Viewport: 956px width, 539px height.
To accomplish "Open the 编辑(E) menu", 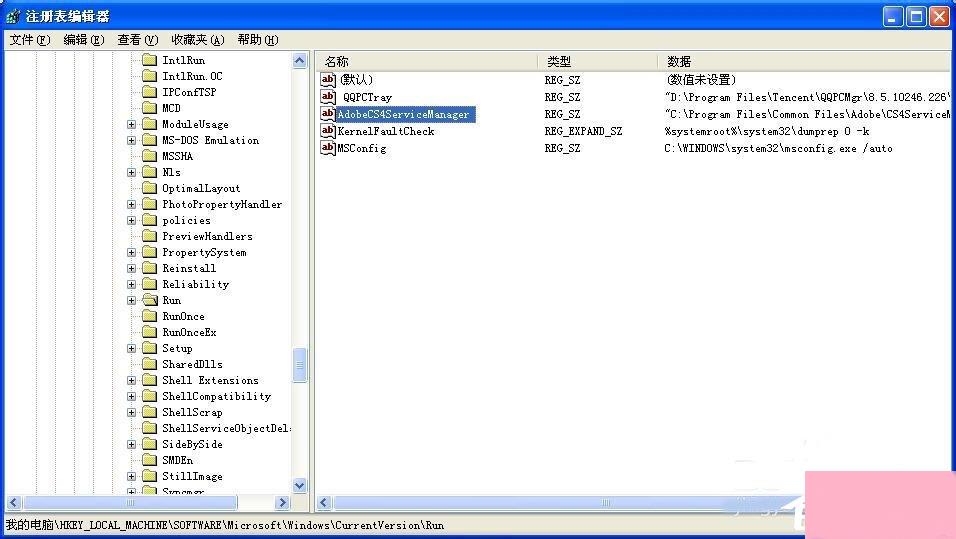I will click(84, 40).
